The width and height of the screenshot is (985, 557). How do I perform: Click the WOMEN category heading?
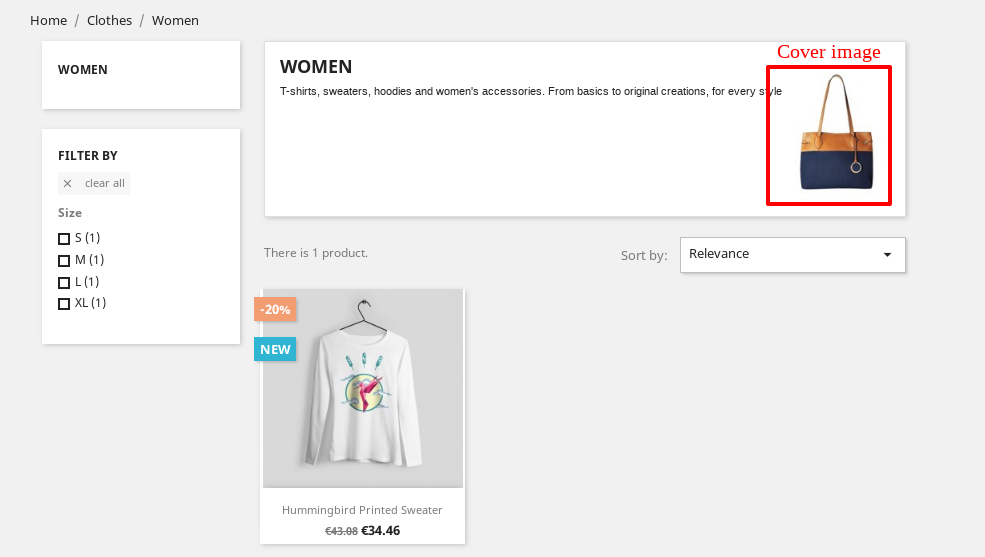pos(316,67)
